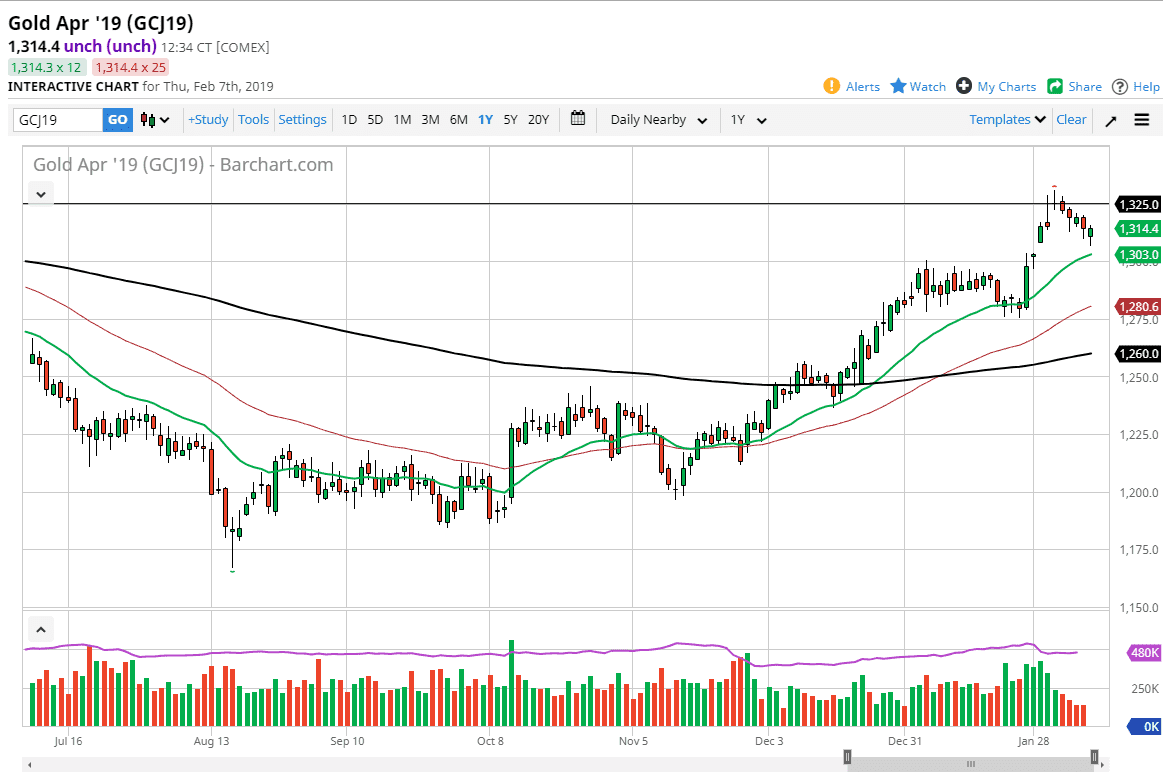1163x776 pixels.
Task: Expand the Daily Nearby dropdown
Action: 658,120
